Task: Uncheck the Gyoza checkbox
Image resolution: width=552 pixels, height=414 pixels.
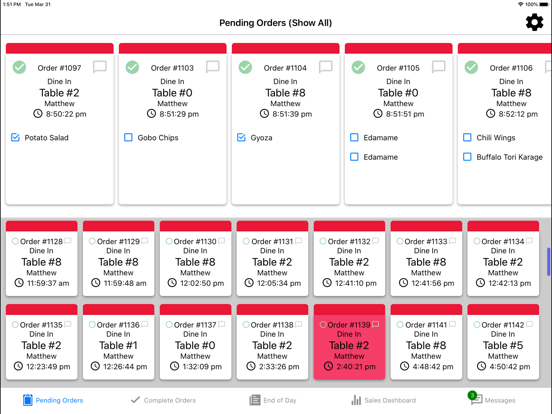Action: click(241, 137)
